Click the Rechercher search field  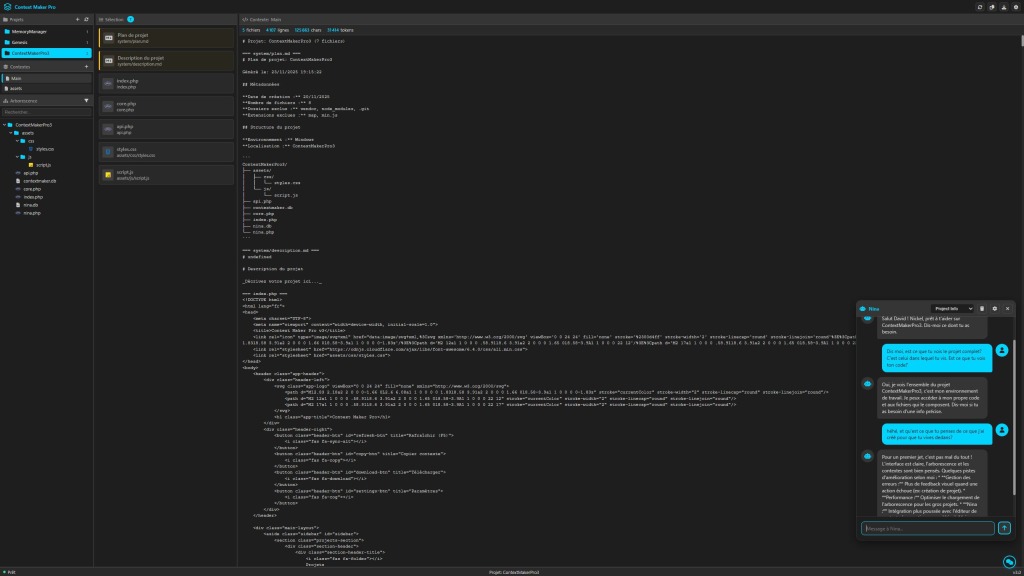click(45, 112)
